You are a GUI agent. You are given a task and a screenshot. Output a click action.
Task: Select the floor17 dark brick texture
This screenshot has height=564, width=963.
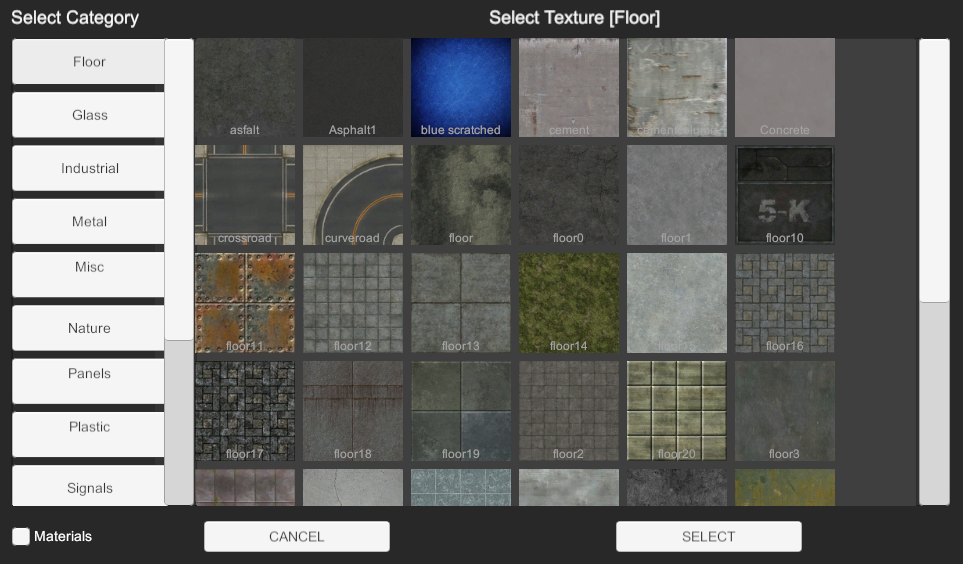click(x=244, y=412)
